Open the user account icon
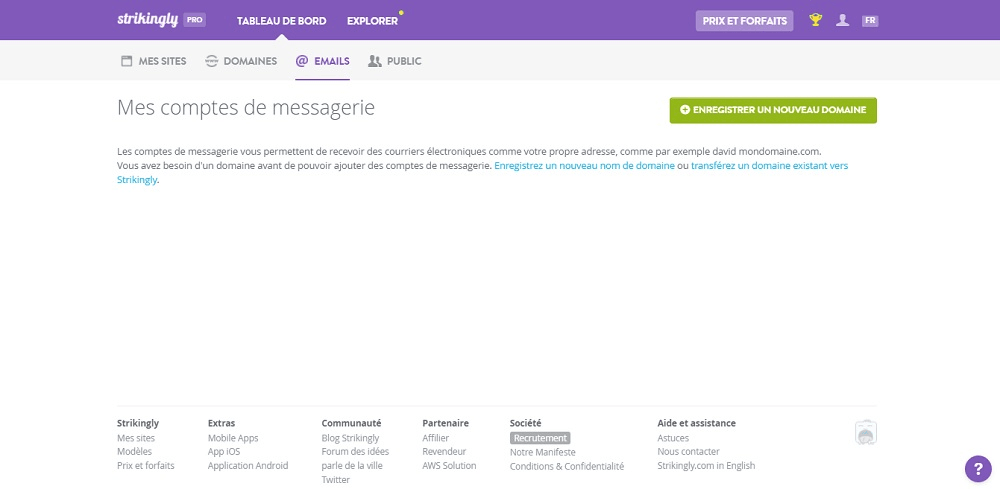 [x=842, y=20]
